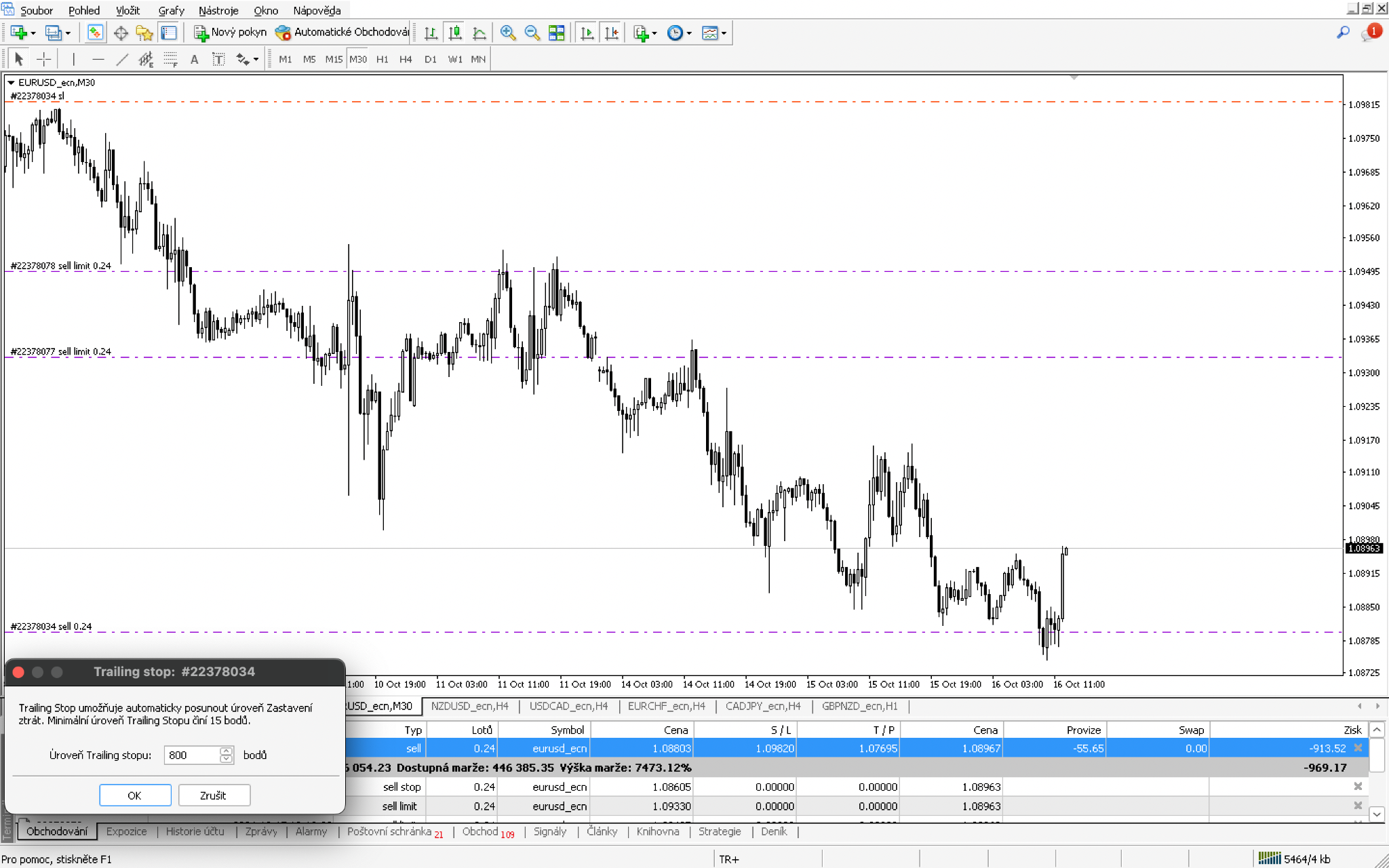The height and width of the screenshot is (868, 1389).
Task: Toggle chart auto scroll button
Action: 587,33
